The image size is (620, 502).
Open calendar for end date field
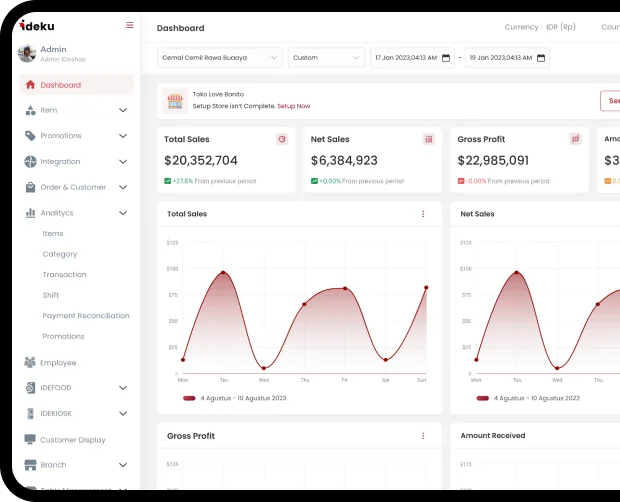[x=541, y=58]
